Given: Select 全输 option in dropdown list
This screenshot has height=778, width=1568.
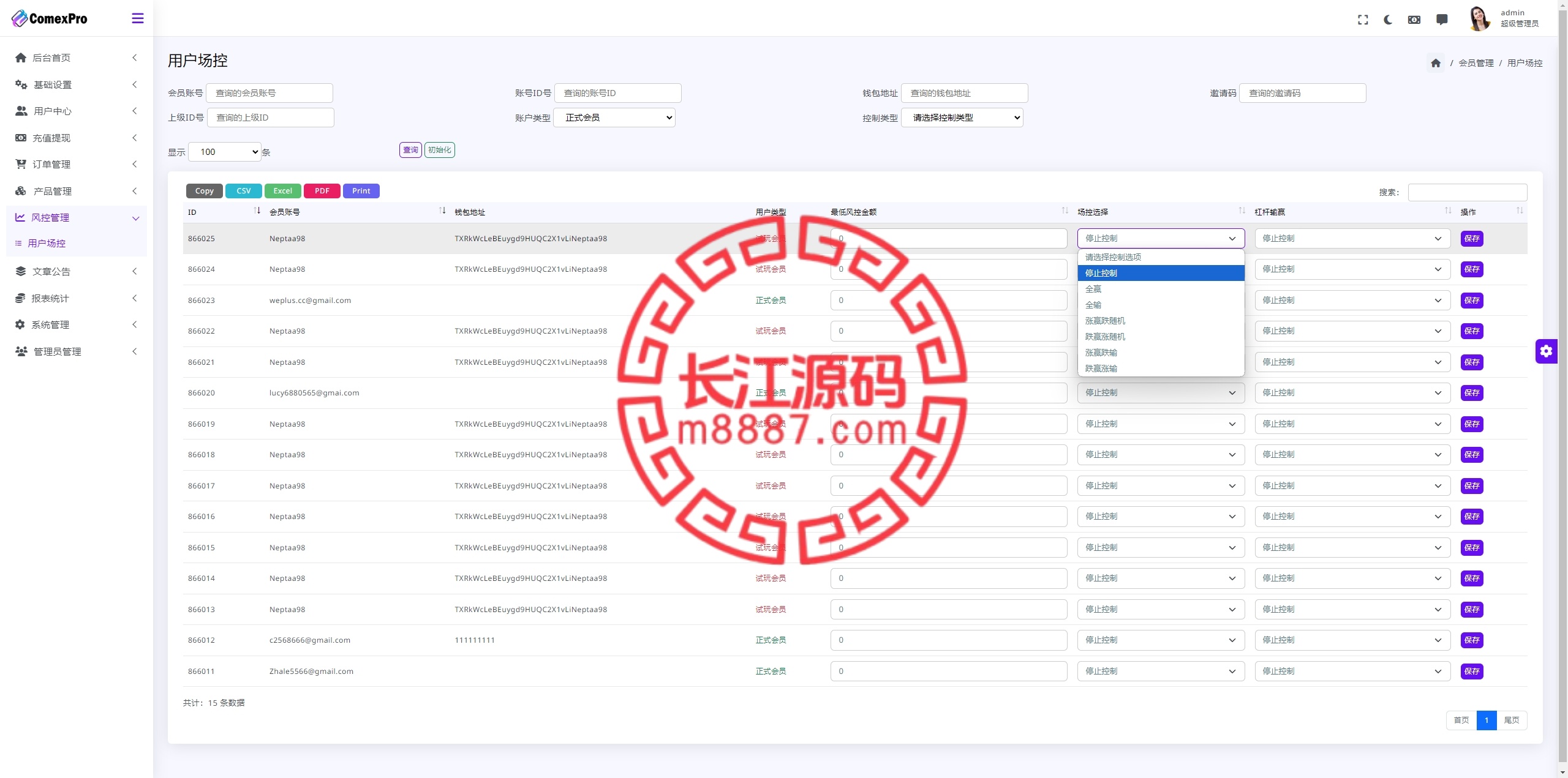Looking at the screenshot, I should (1161, 305).
